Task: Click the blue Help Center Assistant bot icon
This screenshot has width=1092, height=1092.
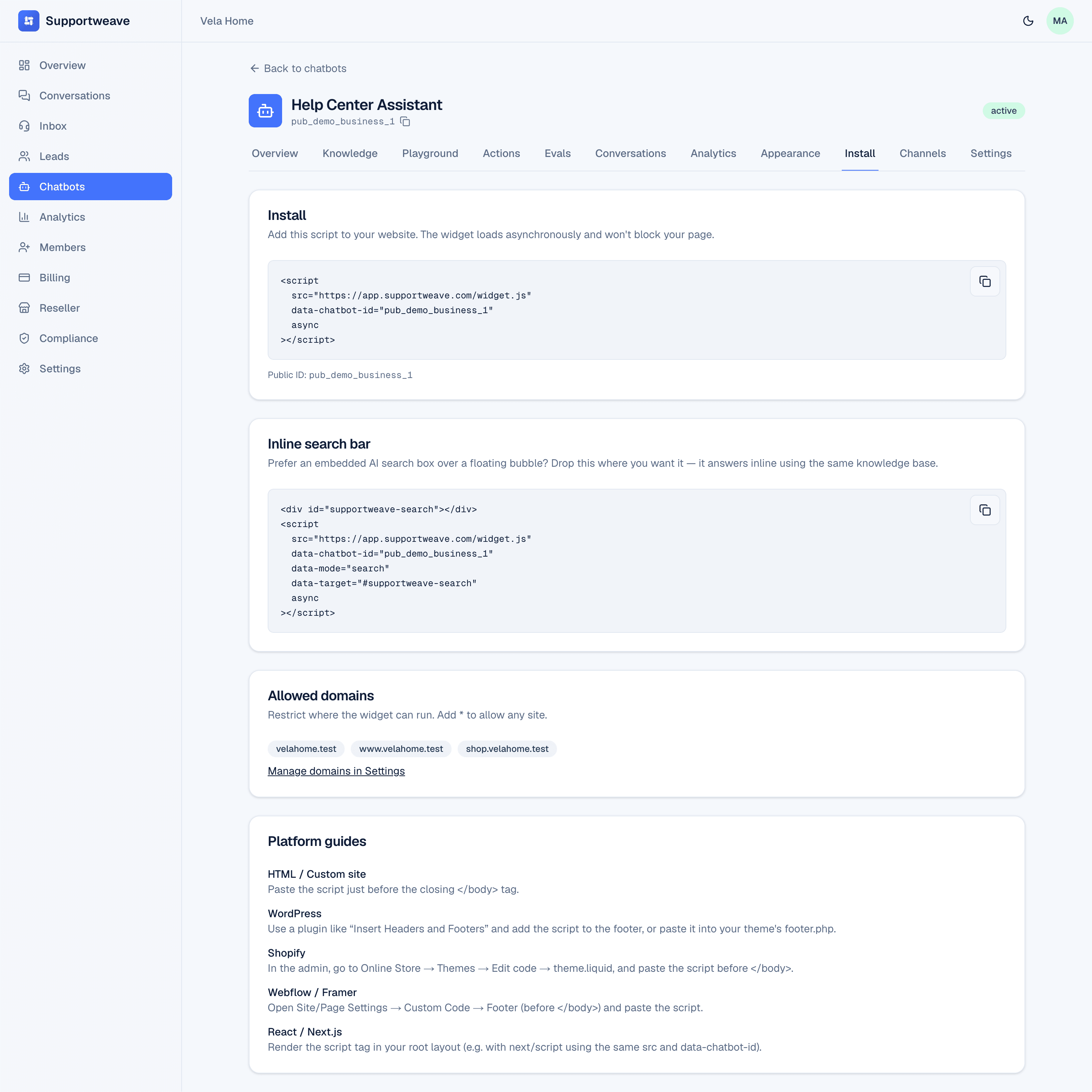Action: [265, 111]
